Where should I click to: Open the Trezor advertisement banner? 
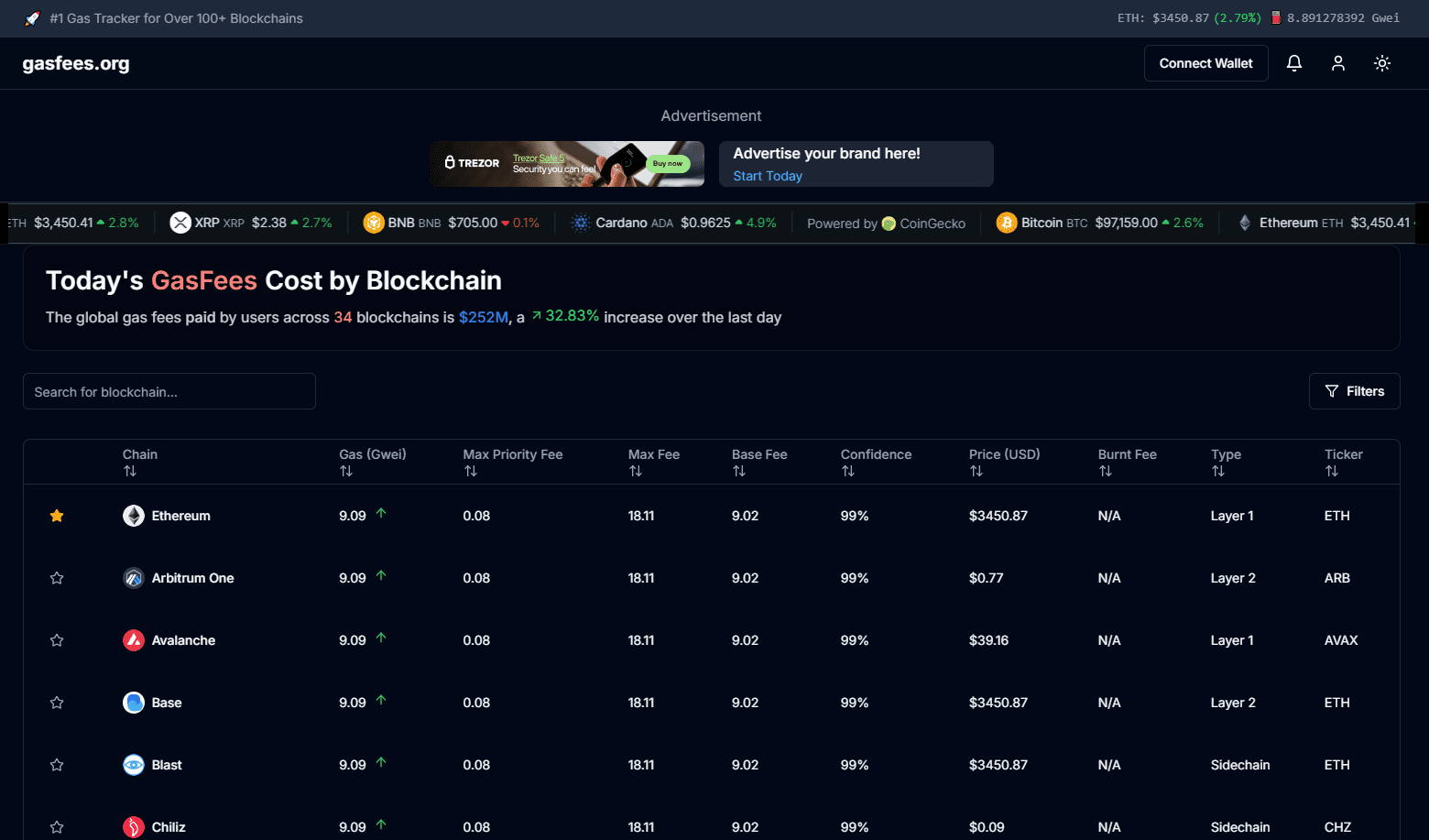point(567,164)
